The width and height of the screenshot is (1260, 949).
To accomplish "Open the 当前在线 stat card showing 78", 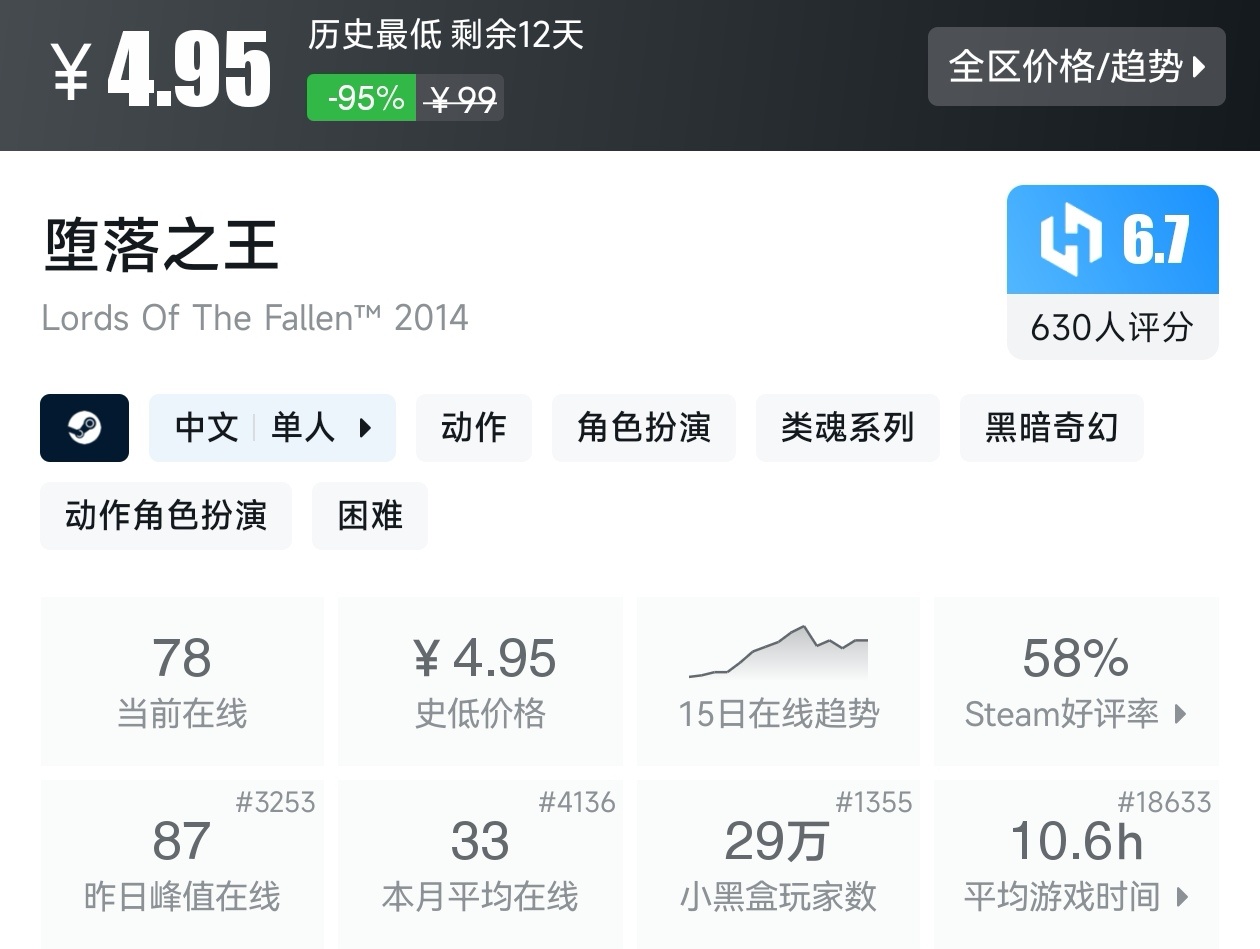I will click(182, 681).
